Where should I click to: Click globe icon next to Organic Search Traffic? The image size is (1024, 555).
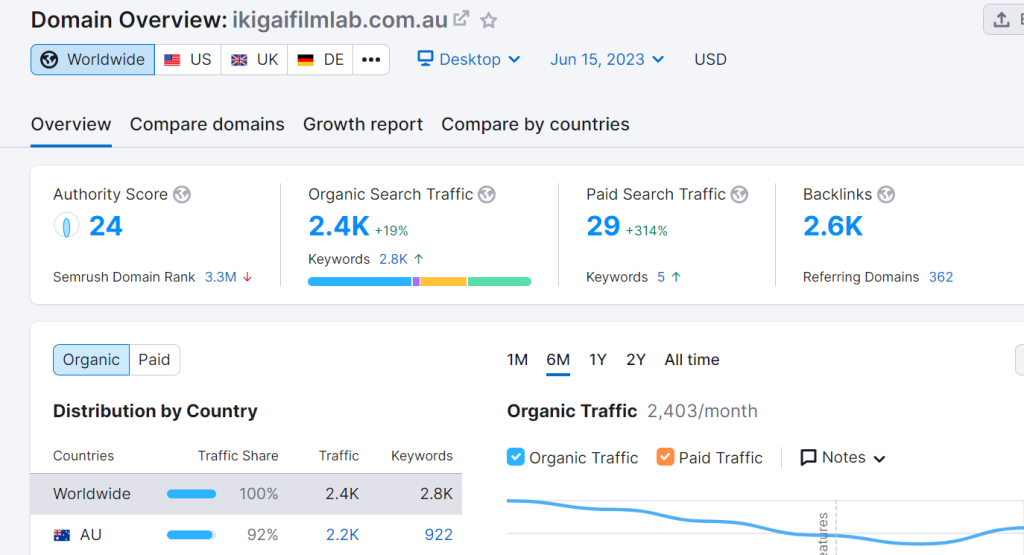pyautogui.click(x=487, y=195)
